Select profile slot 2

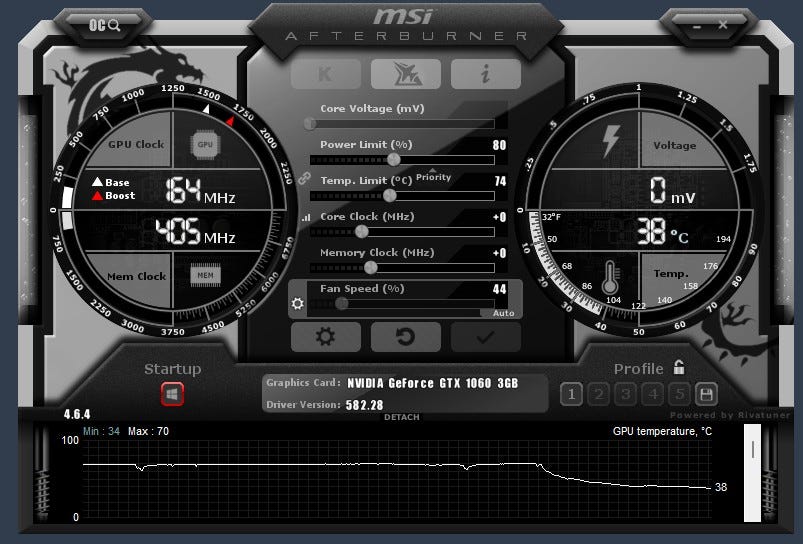coord(599,394)
